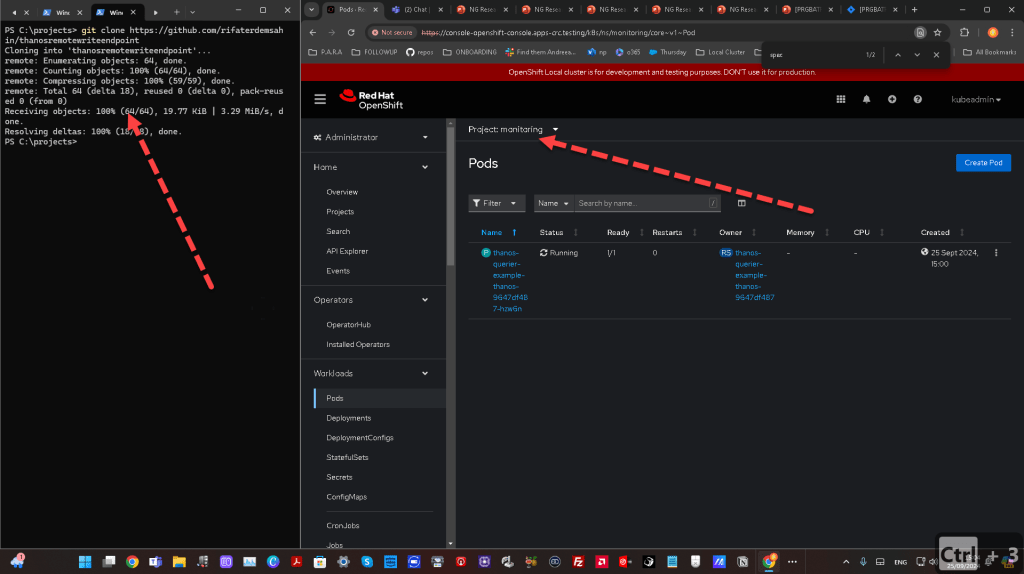Reload the browser page

tap(351, 32)
